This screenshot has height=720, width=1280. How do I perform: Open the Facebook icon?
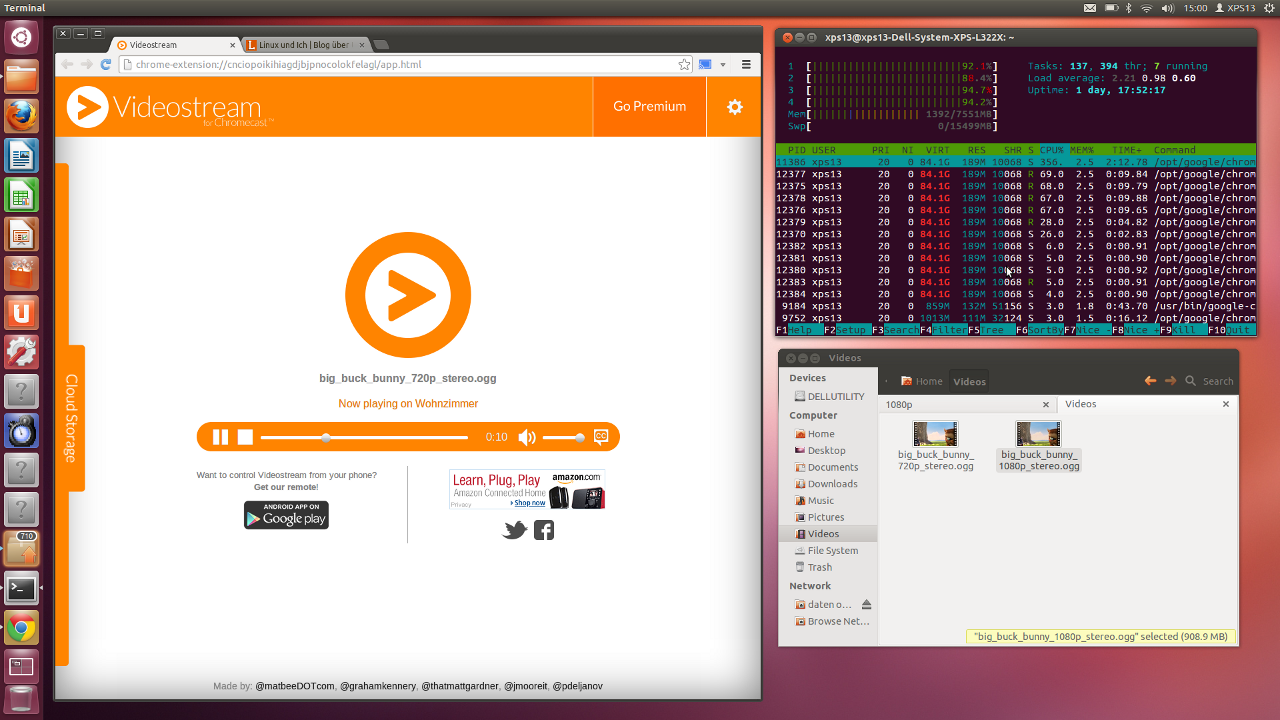(544, 530)
